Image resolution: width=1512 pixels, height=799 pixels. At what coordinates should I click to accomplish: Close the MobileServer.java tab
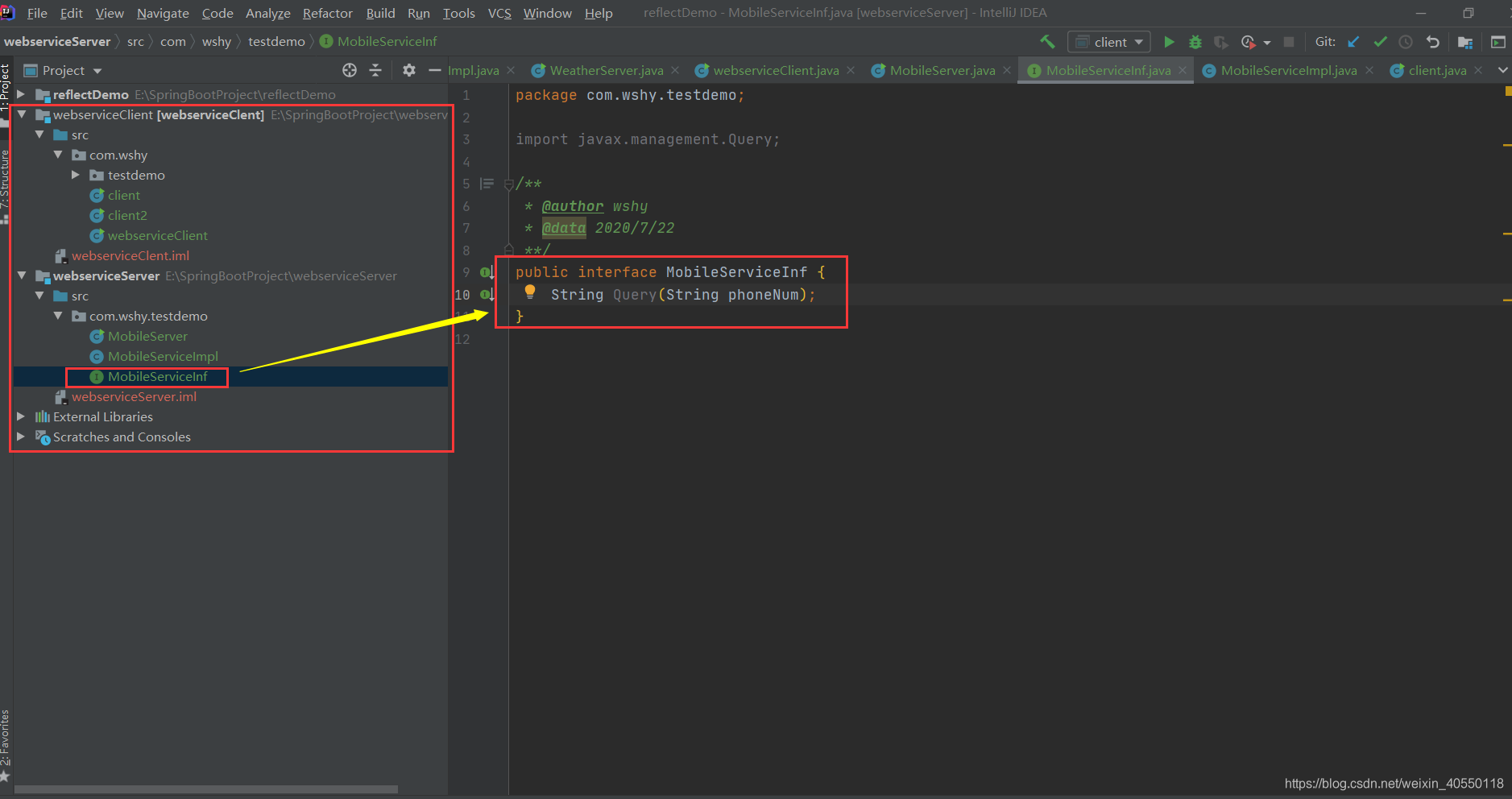point(1007,70)
